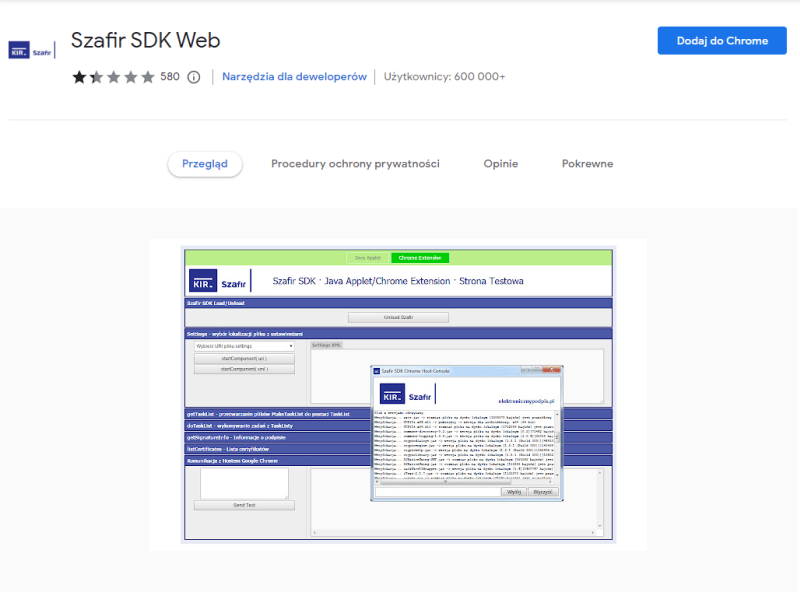Image resolution: width=800 pixels, height=592 pixels.
Task: Click the Host Console vertical scrollbar
Action: click(x=557, y=445)
